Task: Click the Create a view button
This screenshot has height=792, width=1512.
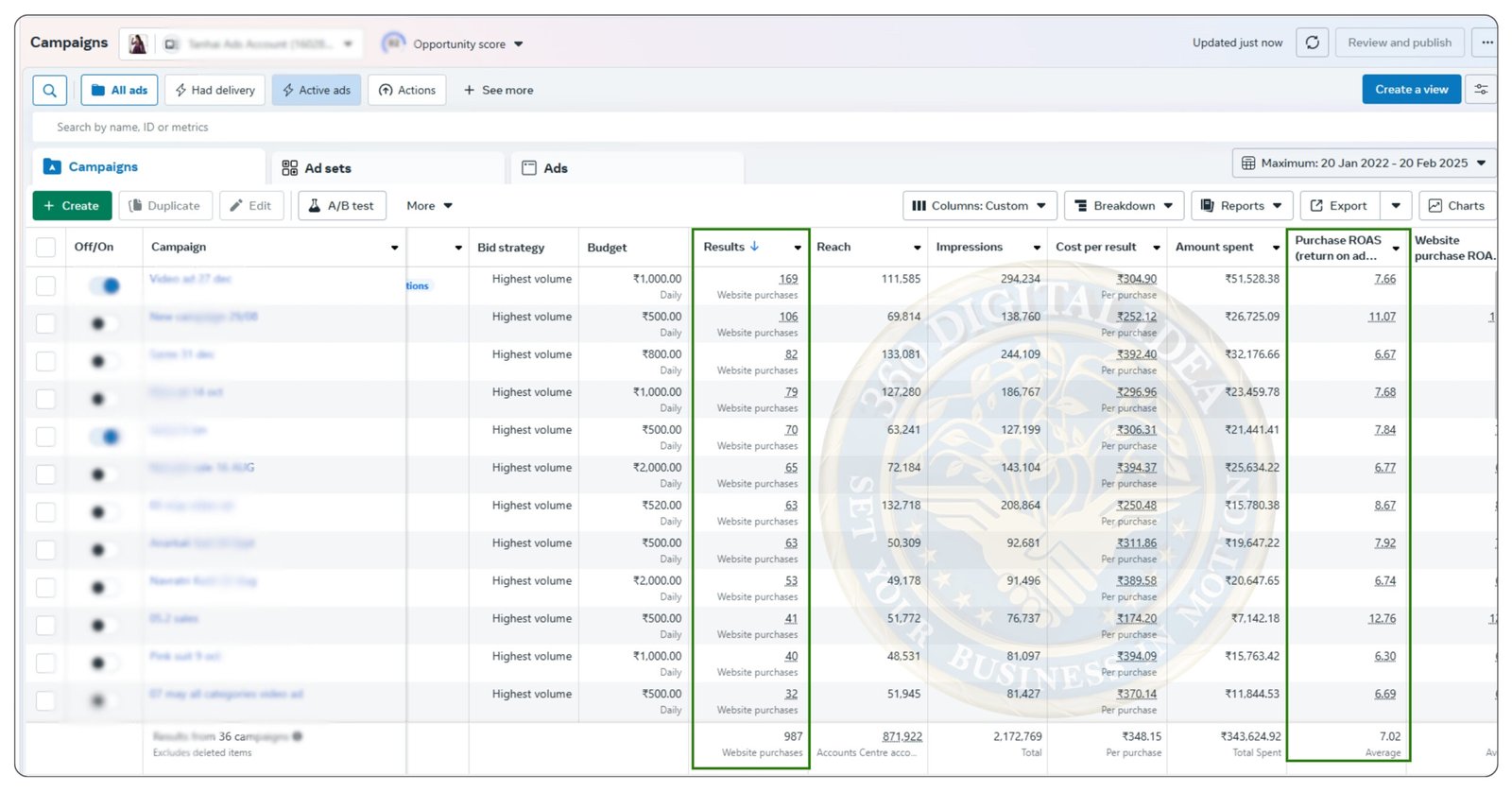Action: (x=1411, y=90)
